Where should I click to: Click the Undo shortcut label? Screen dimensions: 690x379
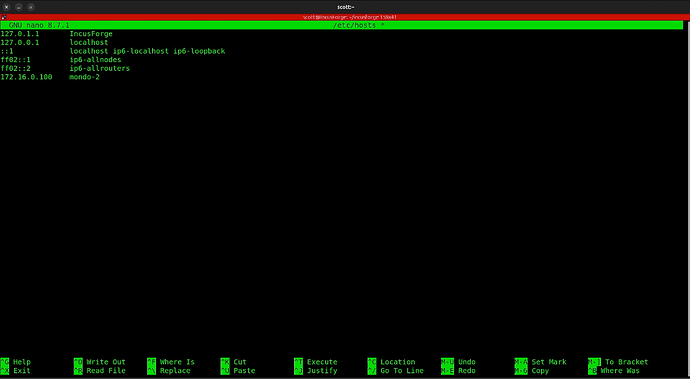[467, 362]
